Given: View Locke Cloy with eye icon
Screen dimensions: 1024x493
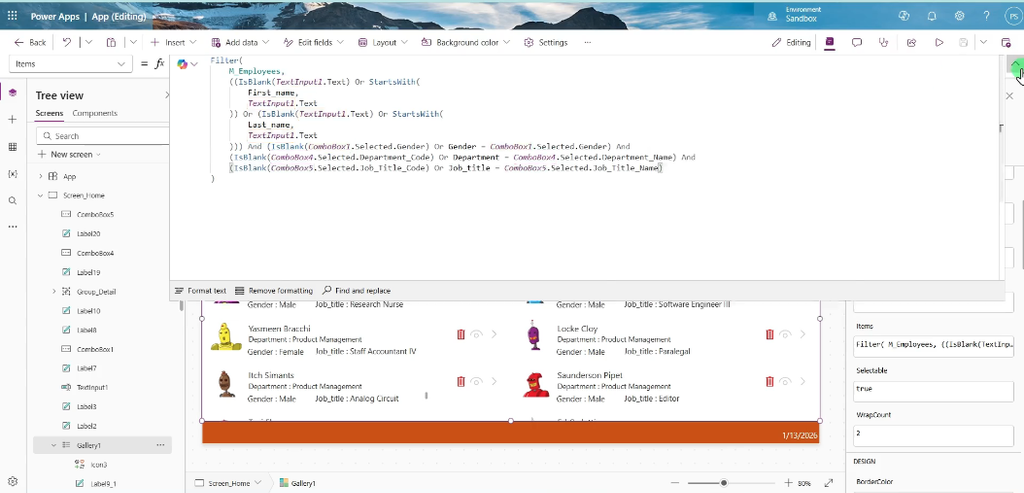Looking at the screenshot, I should 786,334.
